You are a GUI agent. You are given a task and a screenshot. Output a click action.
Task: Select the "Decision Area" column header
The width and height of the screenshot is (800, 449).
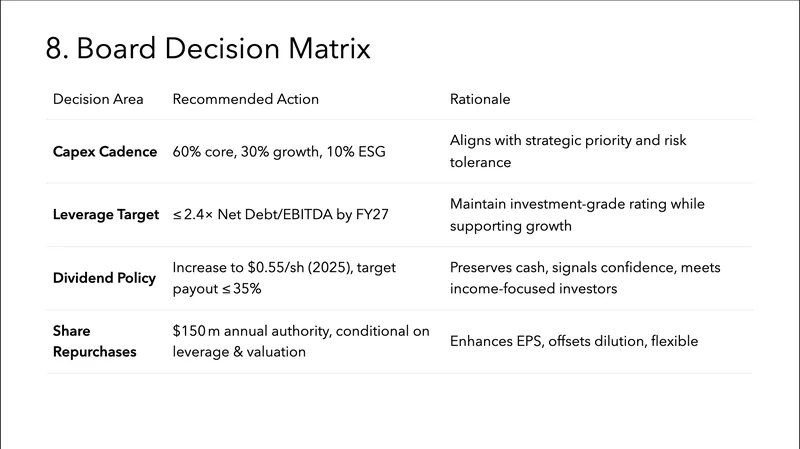(98, 99)
